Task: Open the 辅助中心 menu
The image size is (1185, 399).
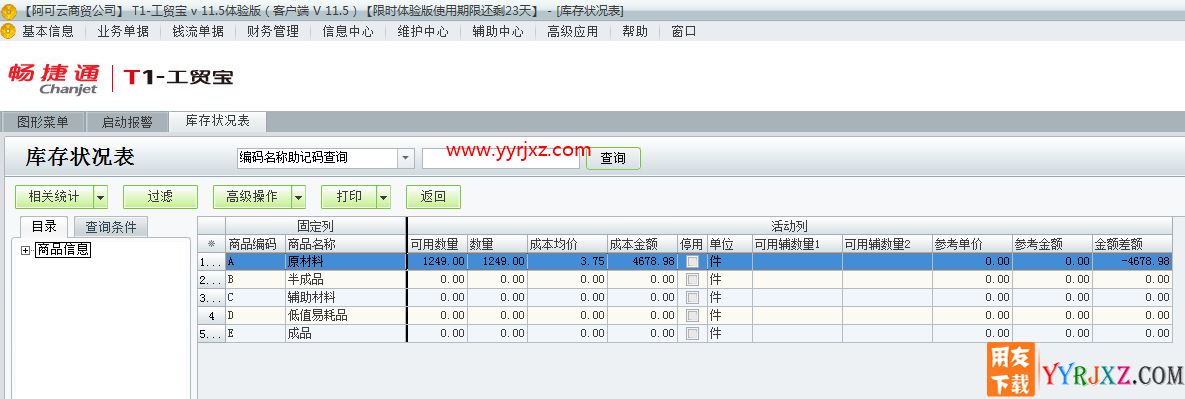Action: (498, 31)
